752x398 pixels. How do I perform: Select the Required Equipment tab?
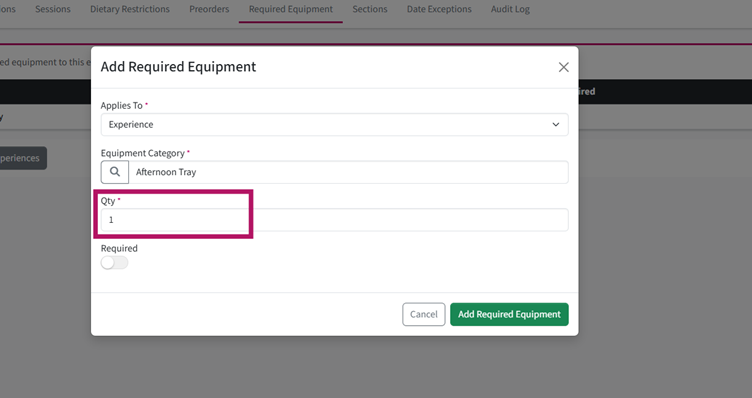click(291, 9)
